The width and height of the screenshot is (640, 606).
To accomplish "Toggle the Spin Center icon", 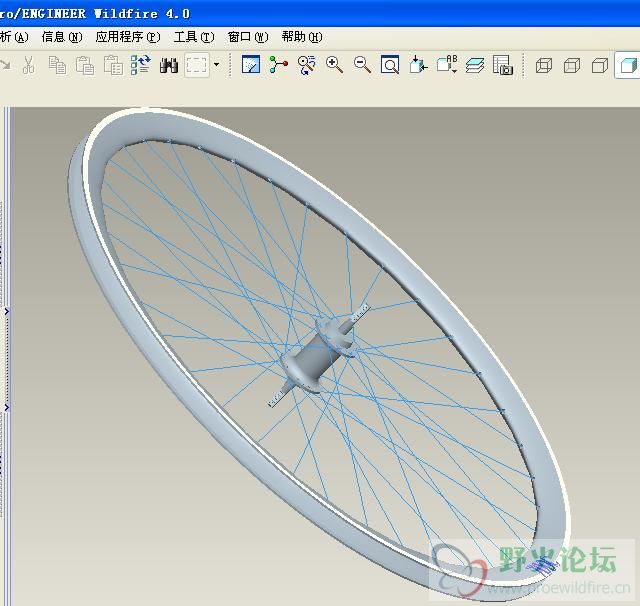I will coord(279,65).
